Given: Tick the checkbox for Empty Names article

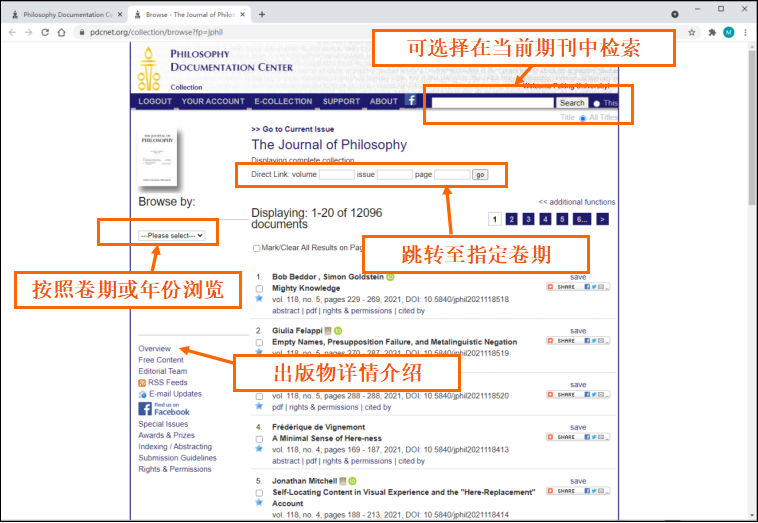Looking at the screenshot, I should point(260,342).
